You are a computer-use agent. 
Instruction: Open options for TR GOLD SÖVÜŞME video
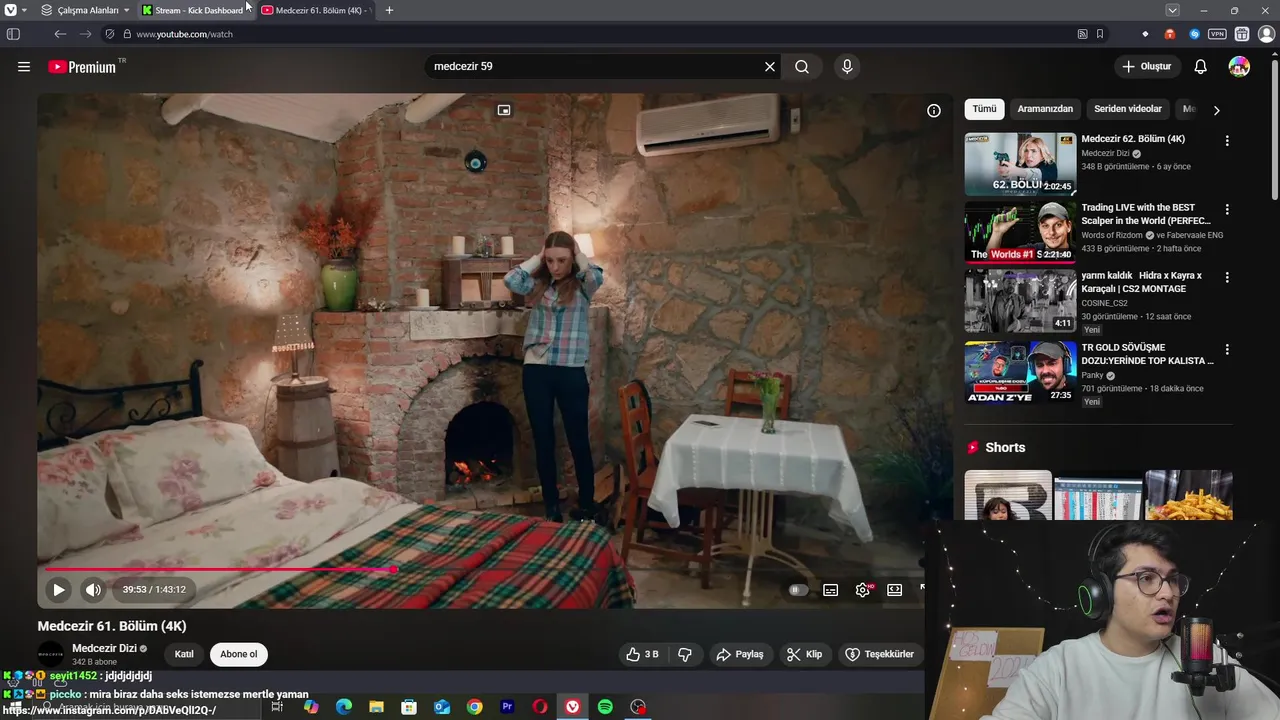(1227, 349)
